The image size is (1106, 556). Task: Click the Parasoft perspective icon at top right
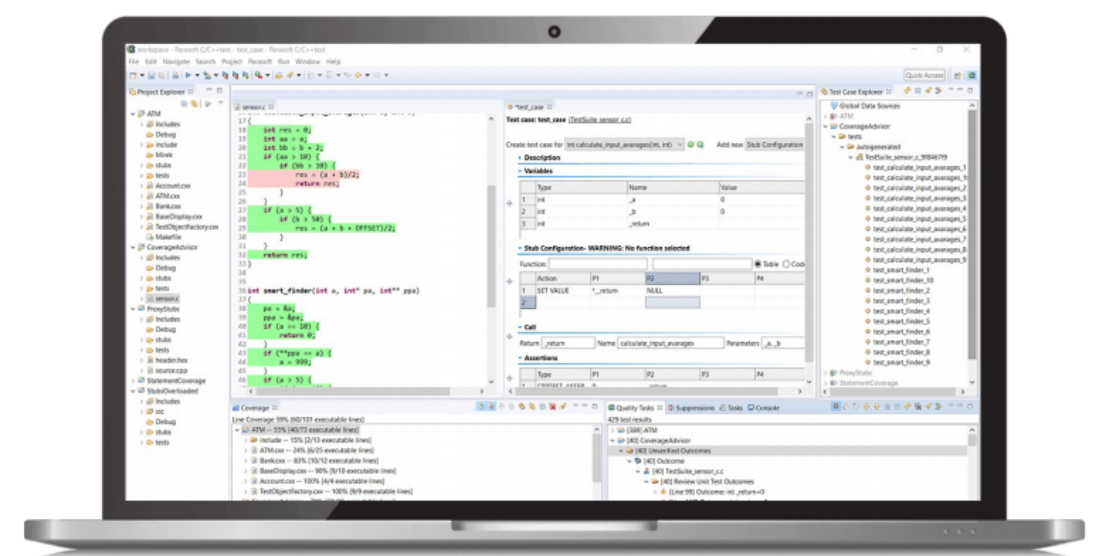coord(971,75)
